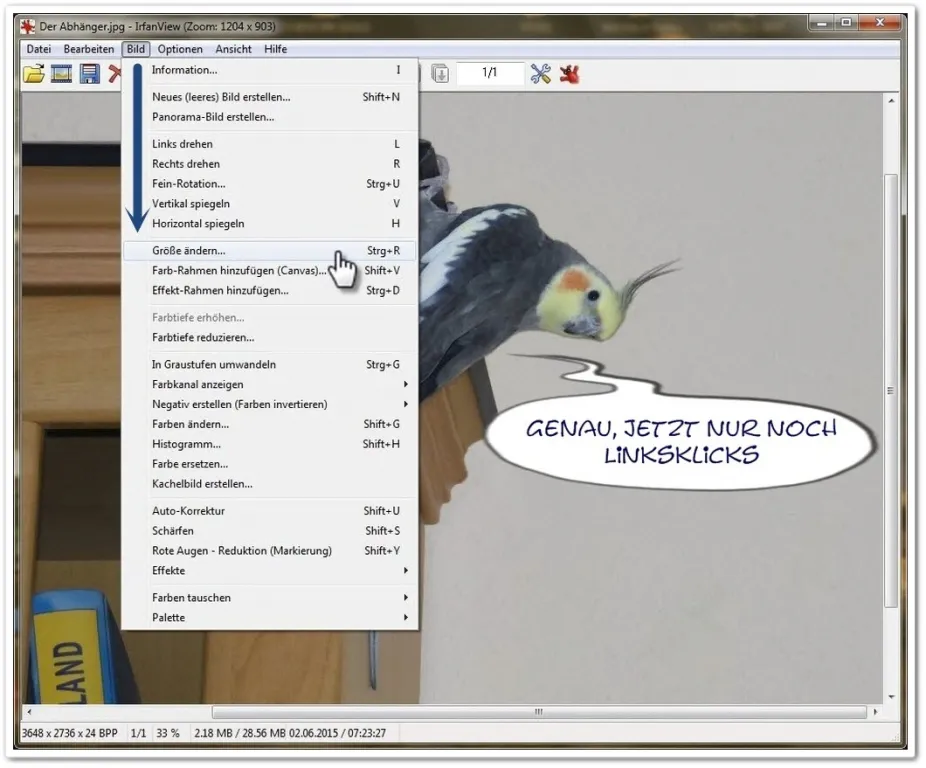Click the vertical scrollbar thumb
926x768 pixels.
(891, 390)
